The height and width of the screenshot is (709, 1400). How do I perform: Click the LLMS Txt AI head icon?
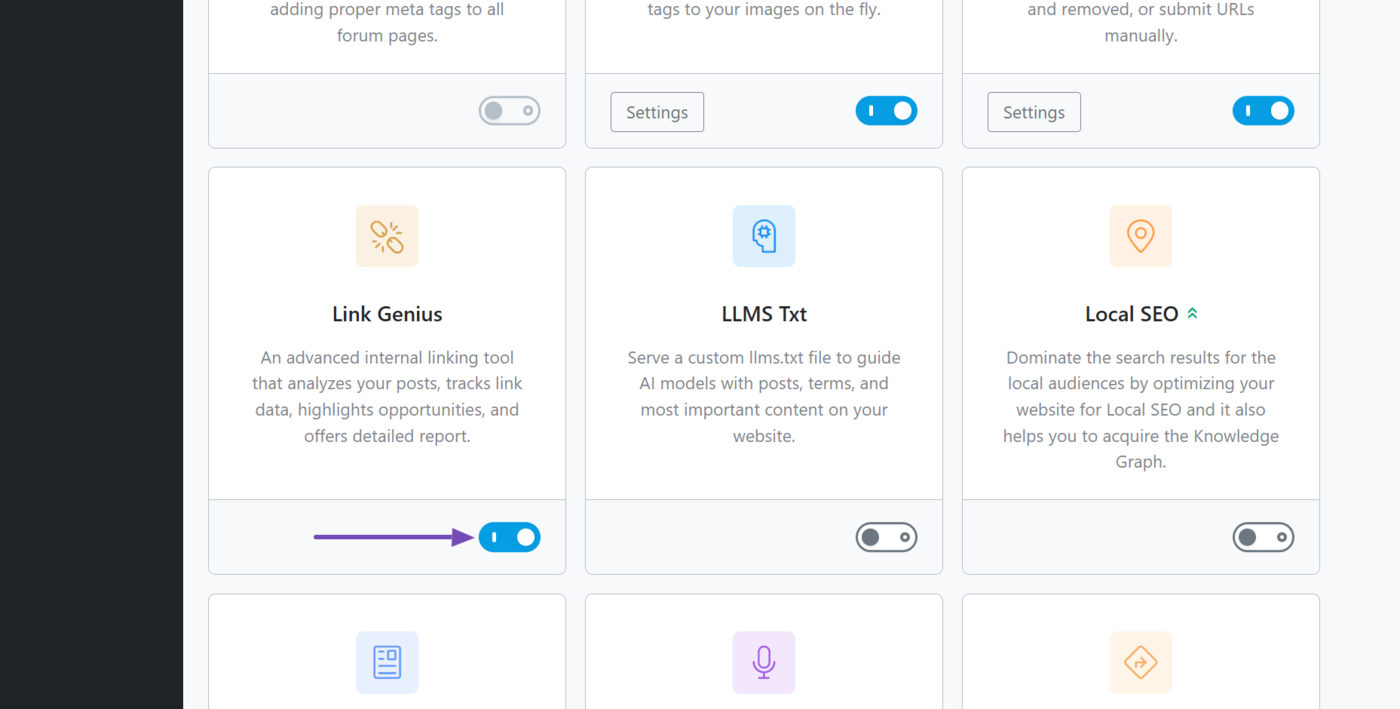(763, 236)
